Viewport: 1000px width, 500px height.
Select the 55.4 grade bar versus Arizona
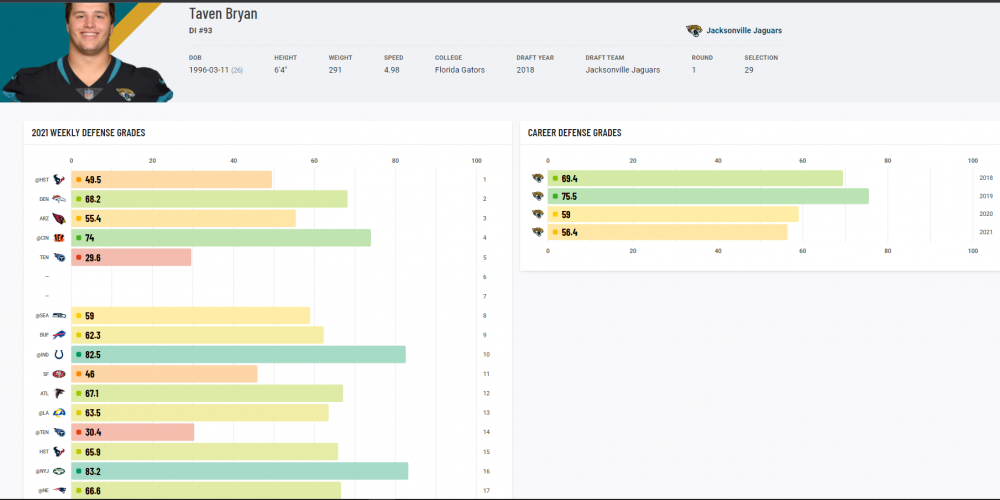click(x=184, y=219)
